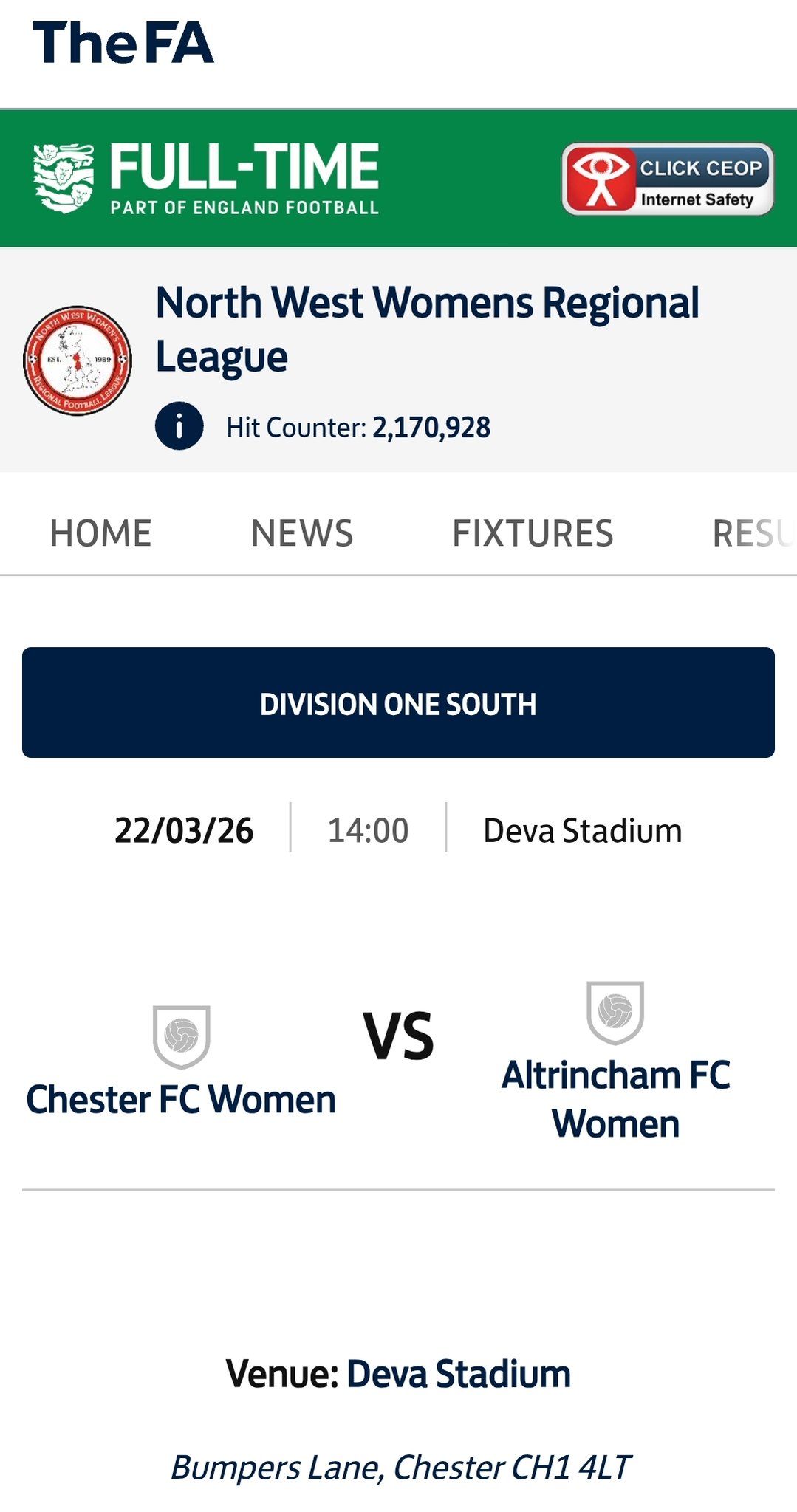Click the North West Womens Regional League title
The image size is (797, 1512).
[x=427, y=329]
